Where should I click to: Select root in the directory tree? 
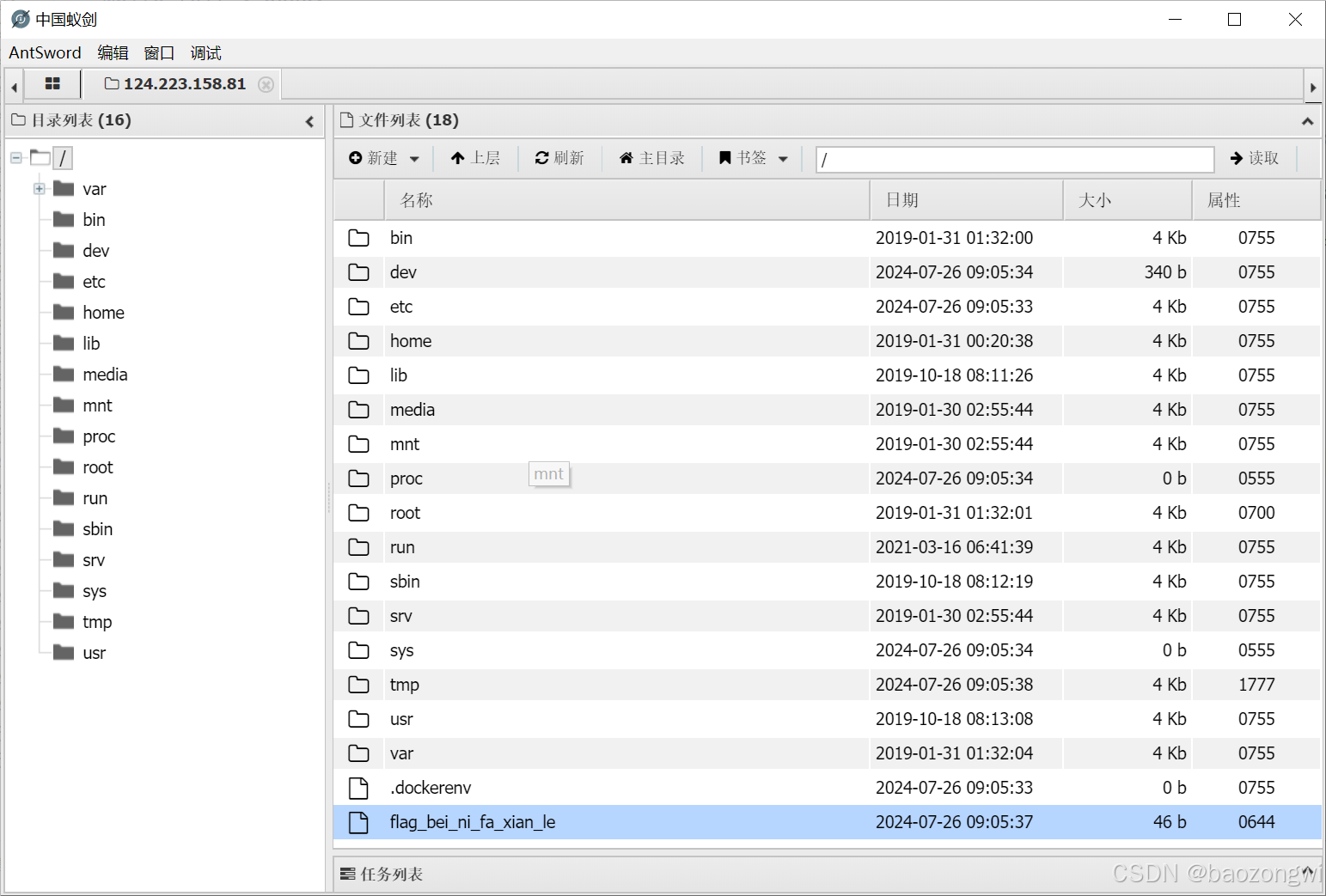(98, 467)
